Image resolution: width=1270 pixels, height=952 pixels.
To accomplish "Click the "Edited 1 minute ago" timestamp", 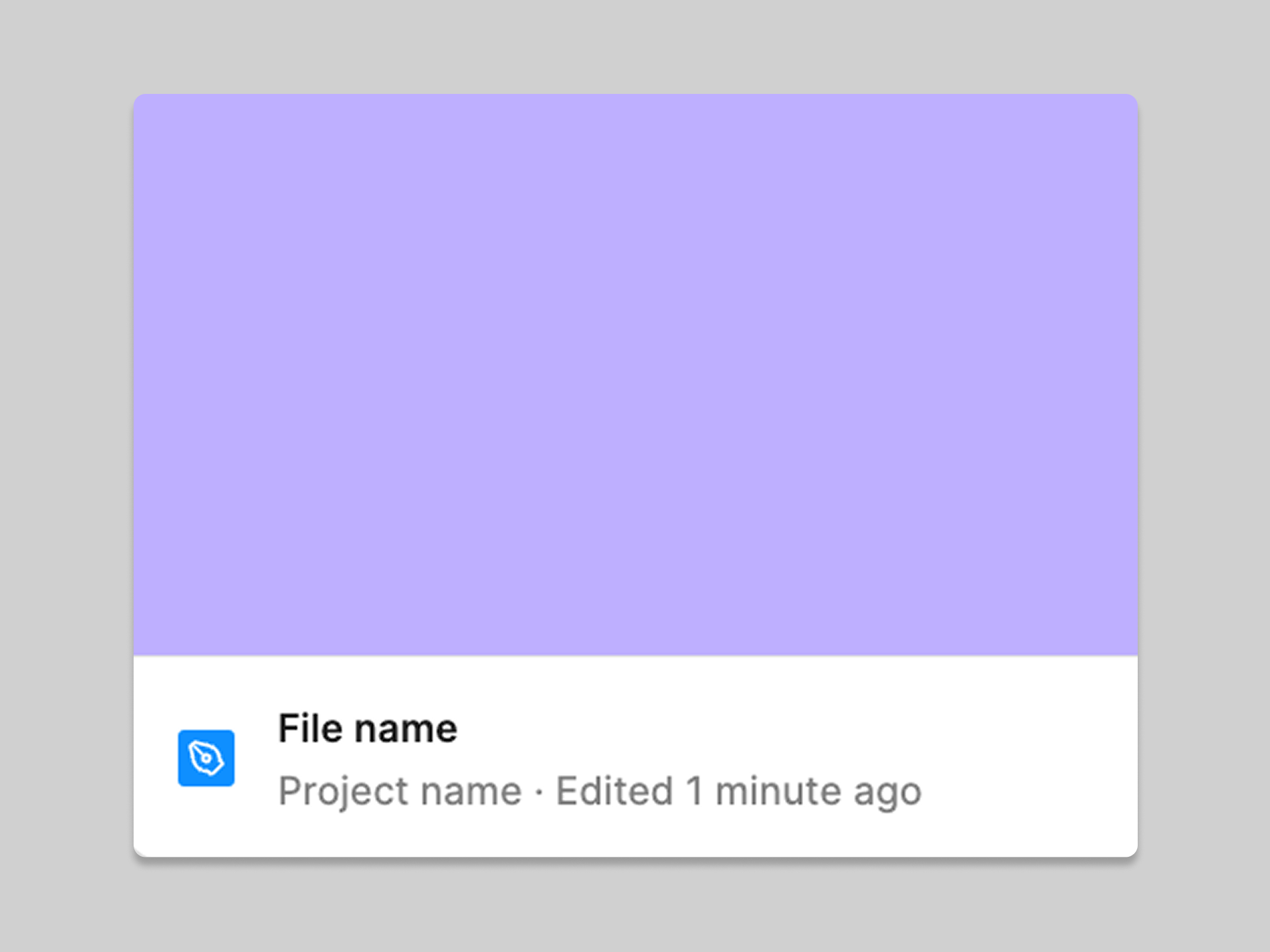I will tap(738, 791).
